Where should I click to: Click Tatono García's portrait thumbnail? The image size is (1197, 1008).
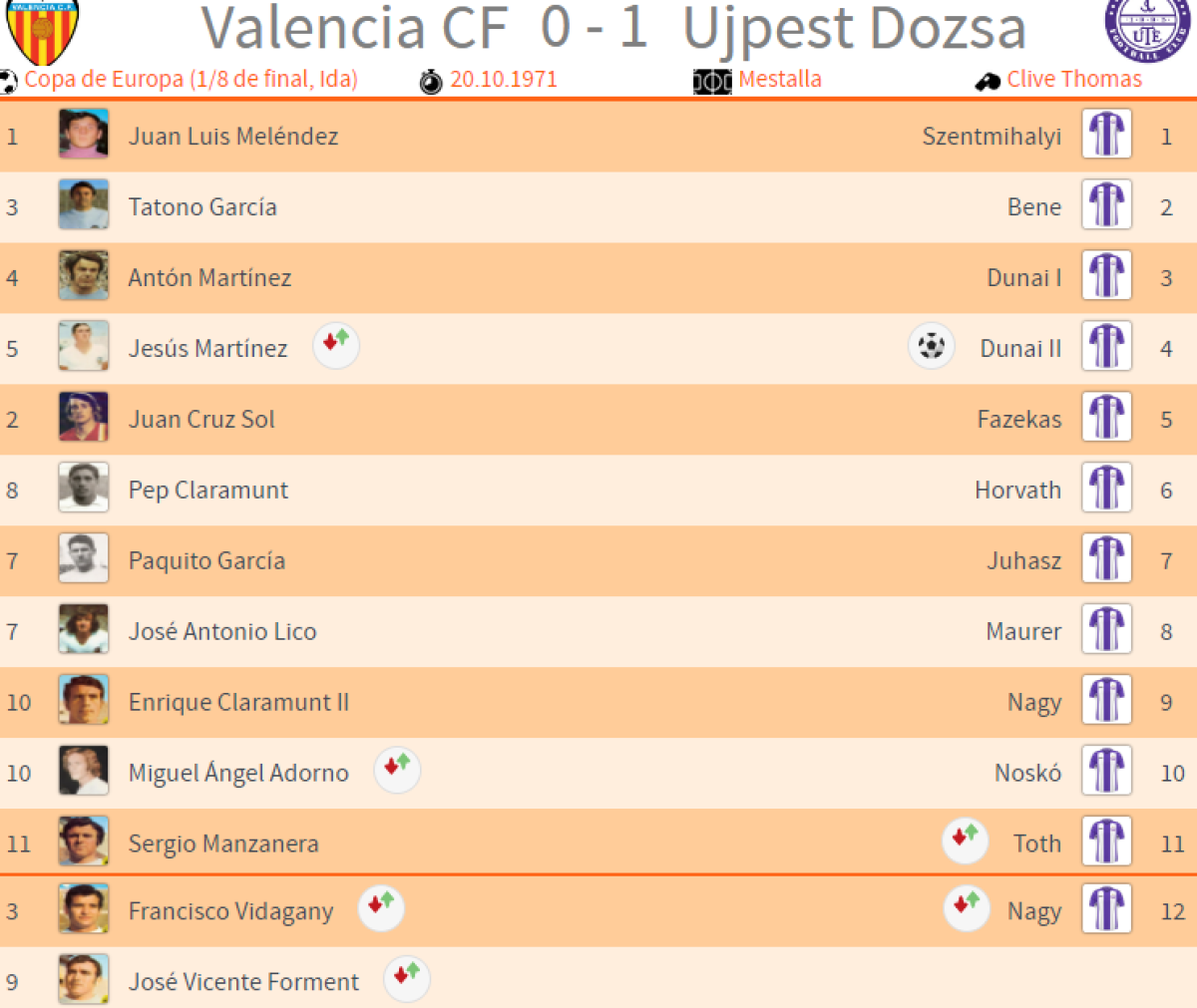(84, 205)
